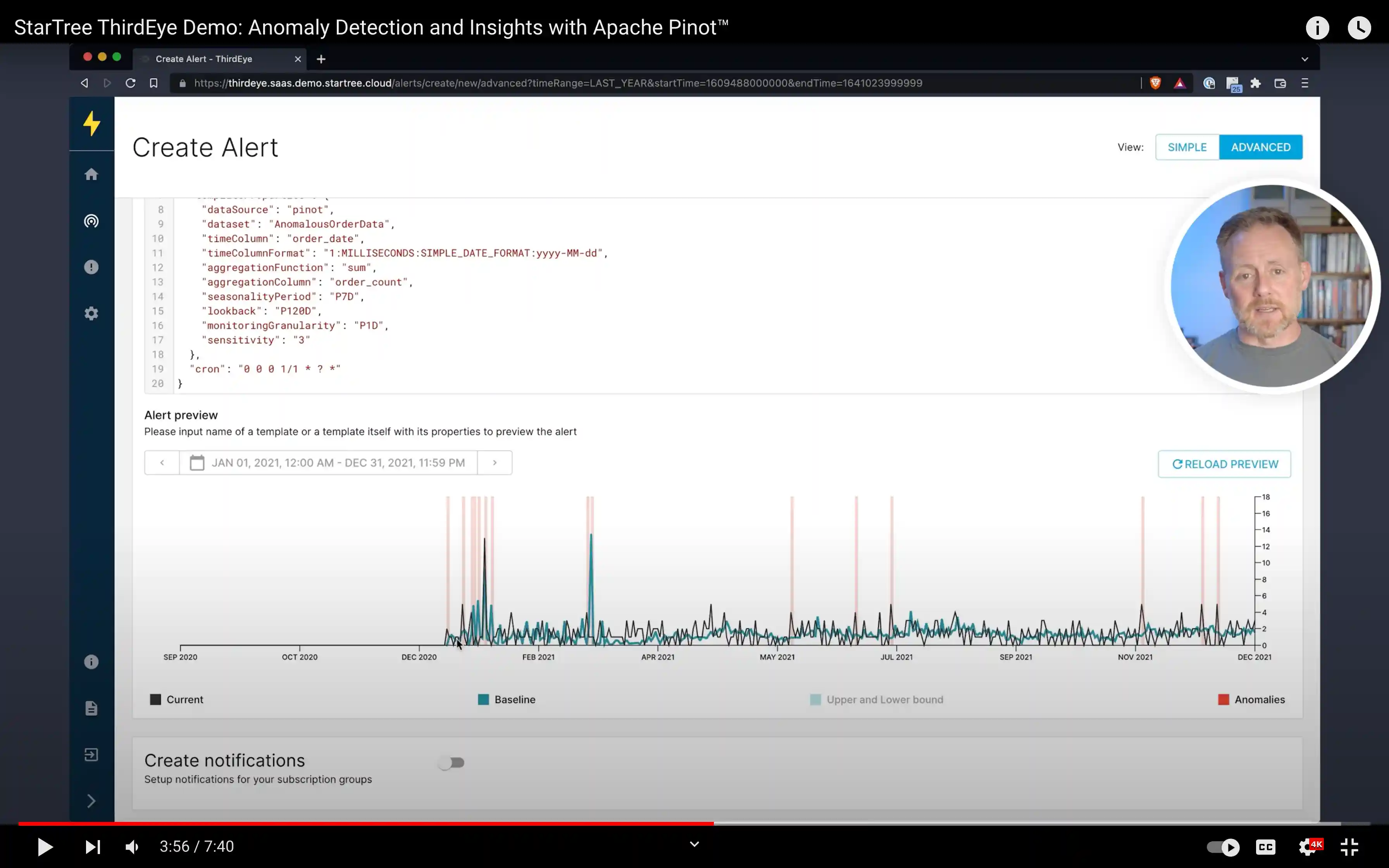Click the sign-out icon at sidebar bottom
Viewport: 1389px width, 868px height.
tap(91, 754)
